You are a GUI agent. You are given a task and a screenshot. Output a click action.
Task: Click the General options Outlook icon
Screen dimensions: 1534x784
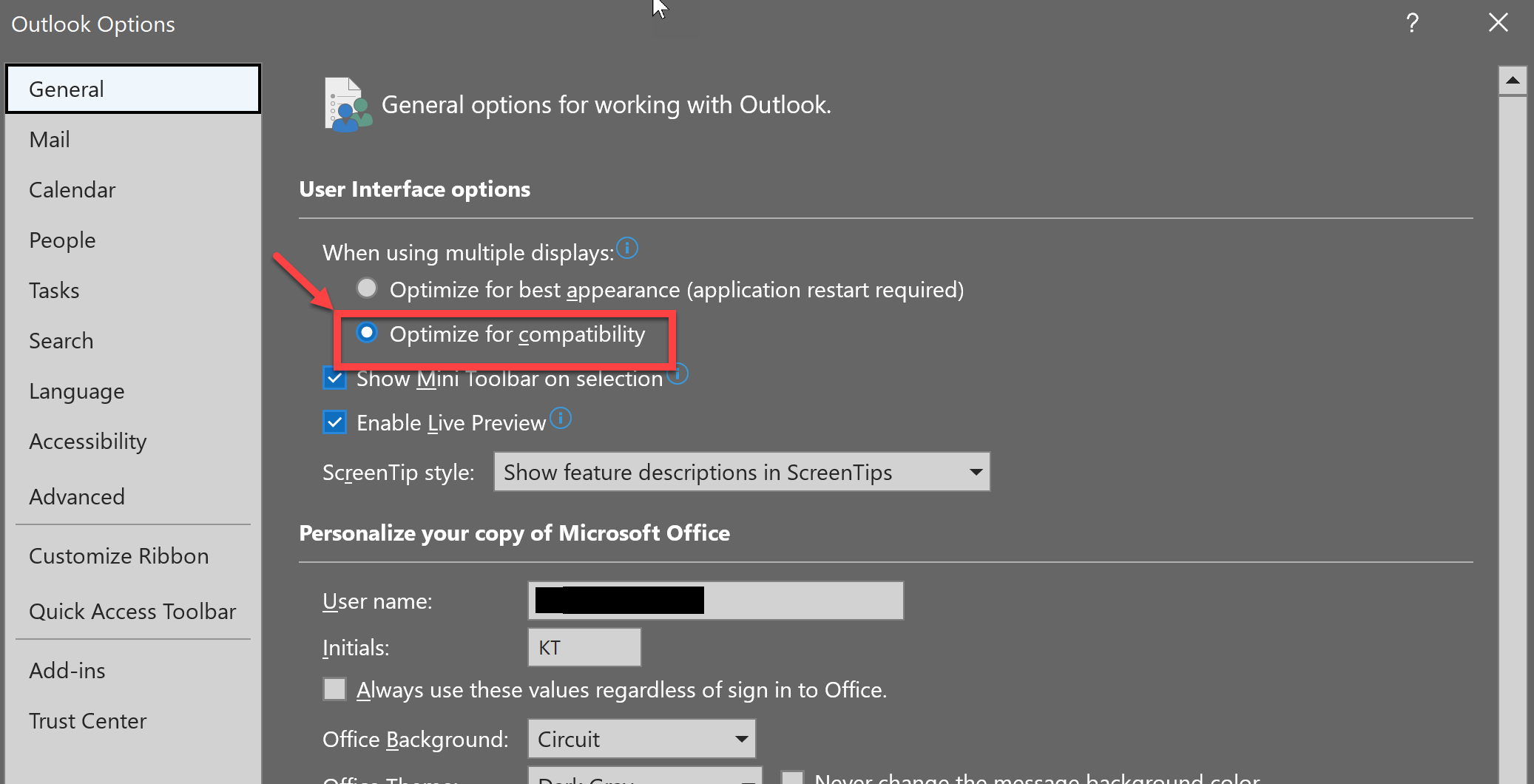pyautogui.click(x=345, y=104)
